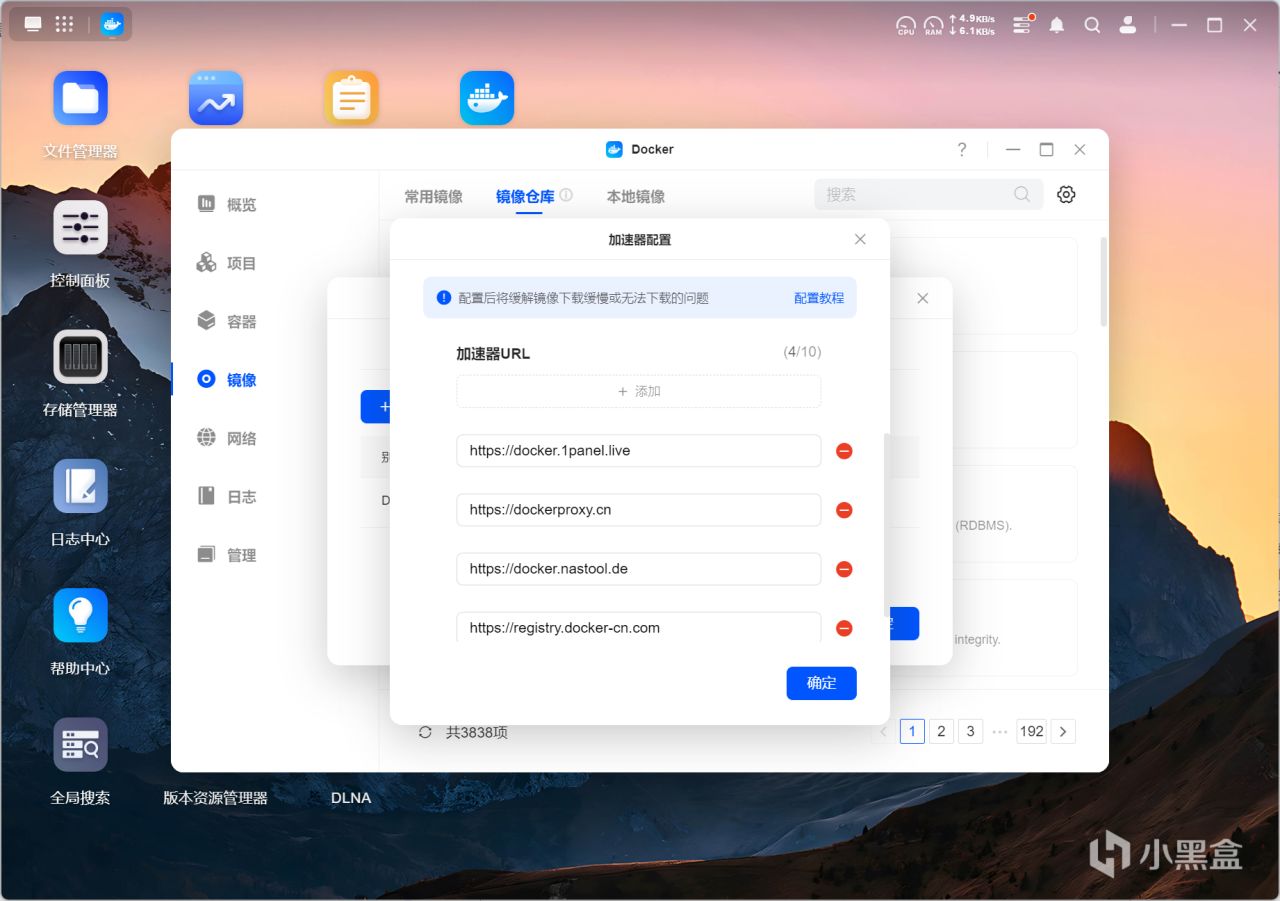Go to page 2 of images

point(941,731)
